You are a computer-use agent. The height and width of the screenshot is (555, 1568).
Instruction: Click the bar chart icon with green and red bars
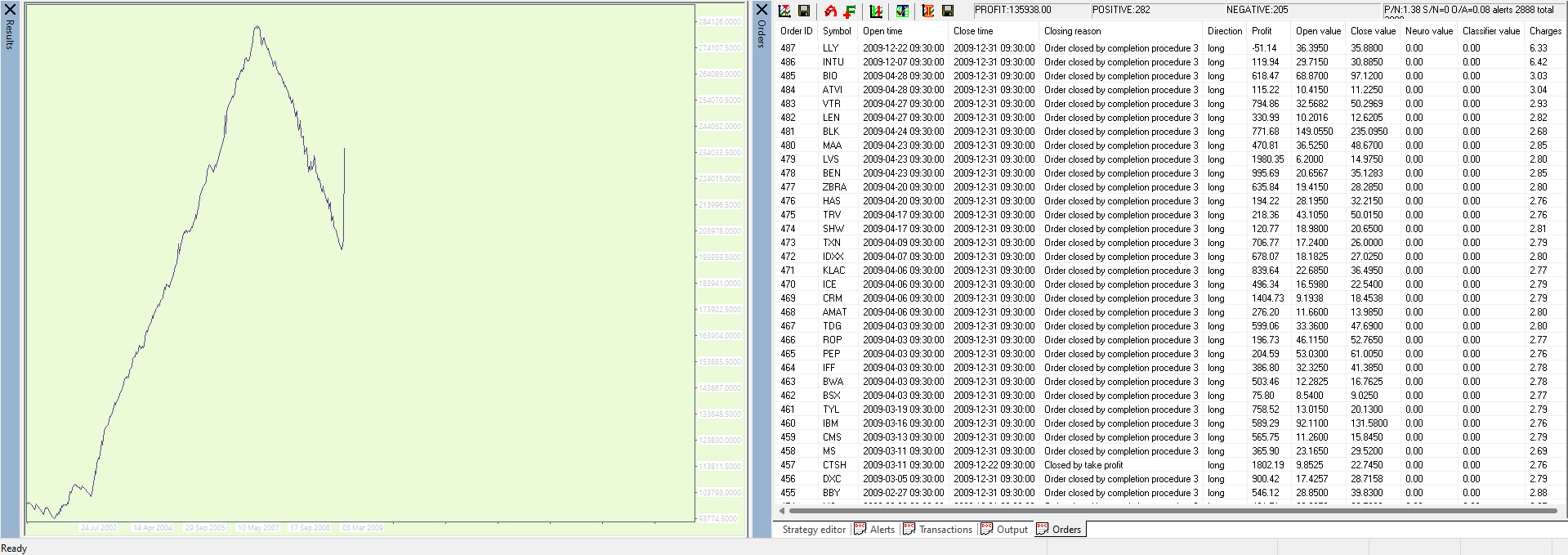point(876,11)
